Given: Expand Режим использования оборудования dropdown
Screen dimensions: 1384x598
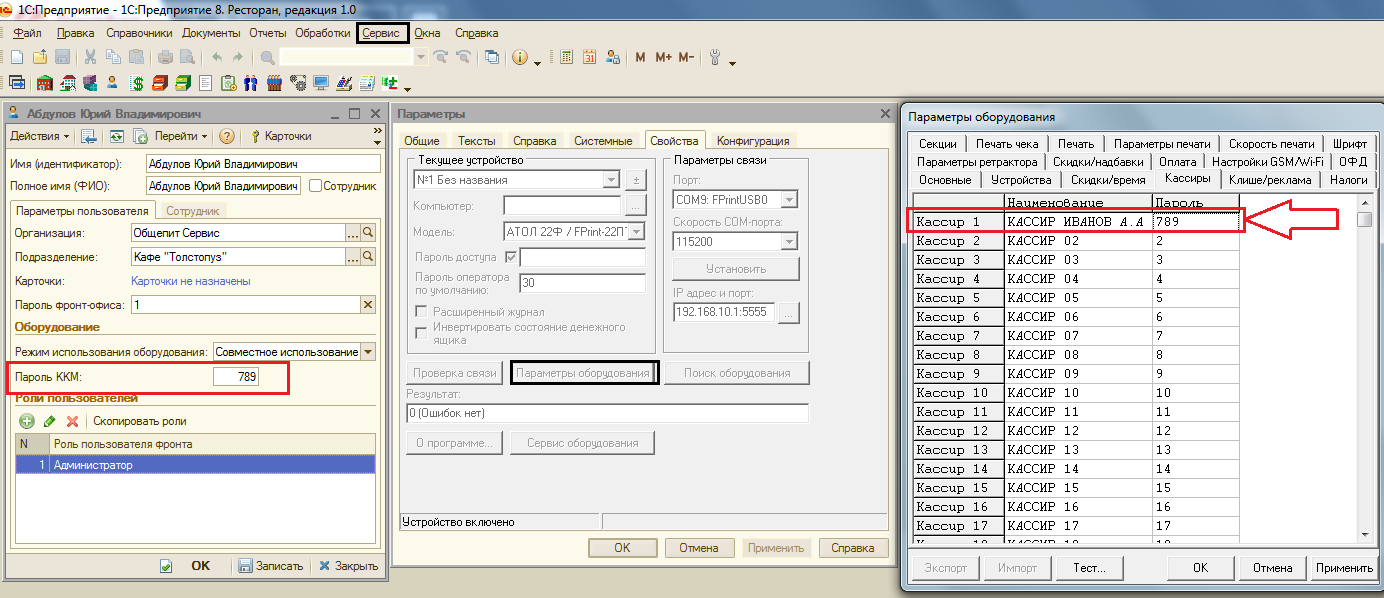Looking at the screenshot, I should pos(368,352).
